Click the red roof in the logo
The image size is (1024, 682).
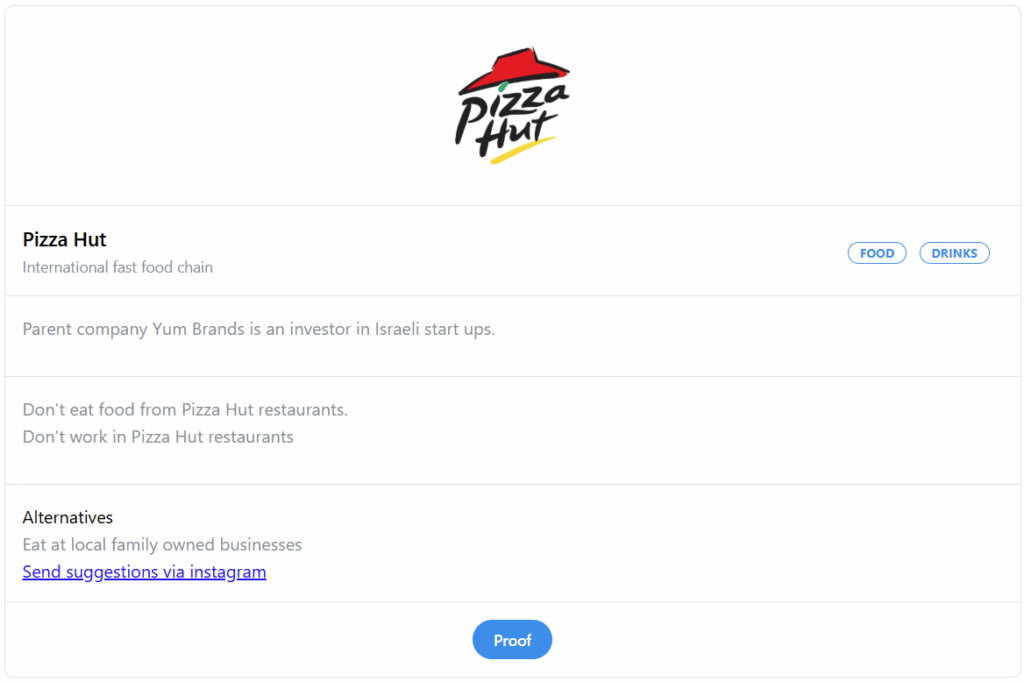click(514, 69)
